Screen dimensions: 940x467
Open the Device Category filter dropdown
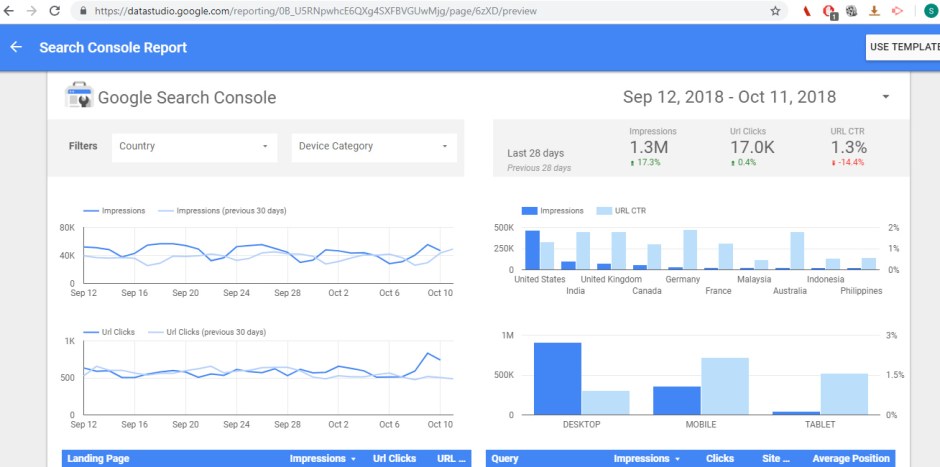click(x=374, y=146)
